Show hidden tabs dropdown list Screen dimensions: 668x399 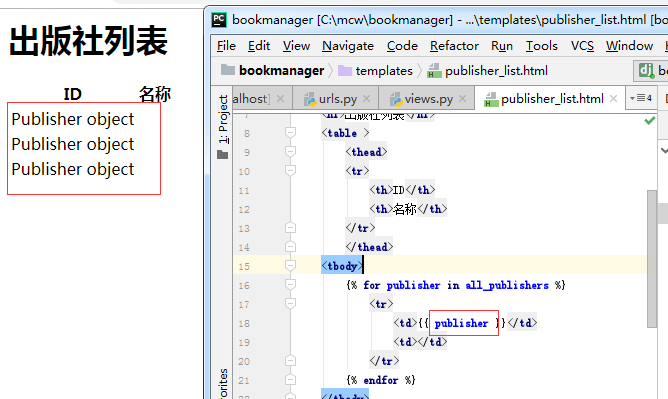[641, 98]
